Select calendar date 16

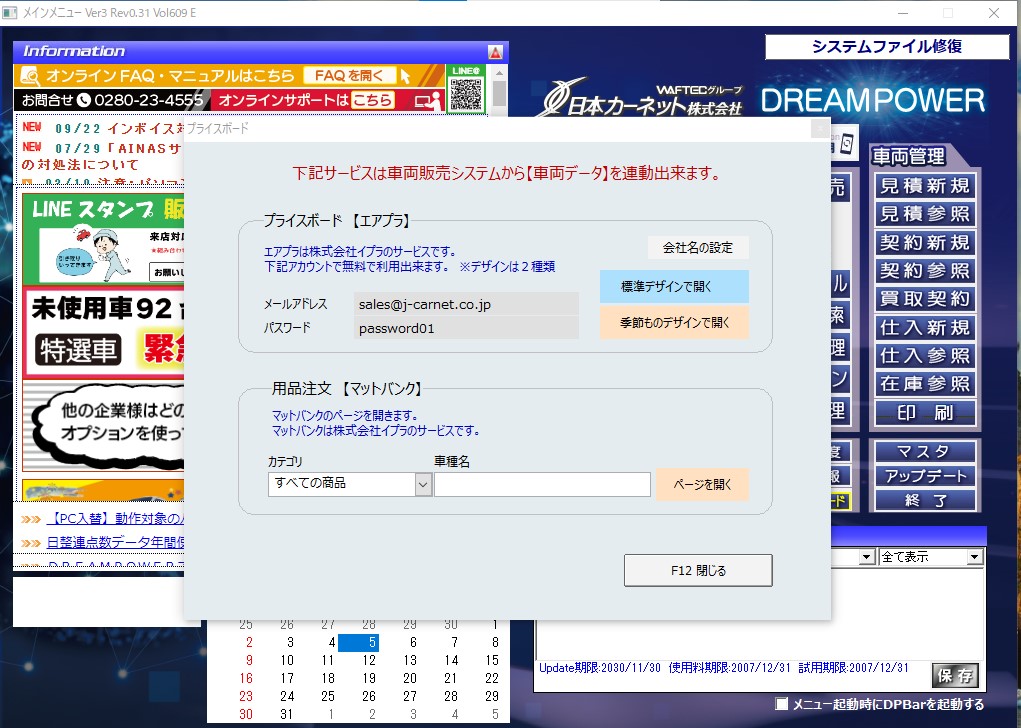point(245,679)
